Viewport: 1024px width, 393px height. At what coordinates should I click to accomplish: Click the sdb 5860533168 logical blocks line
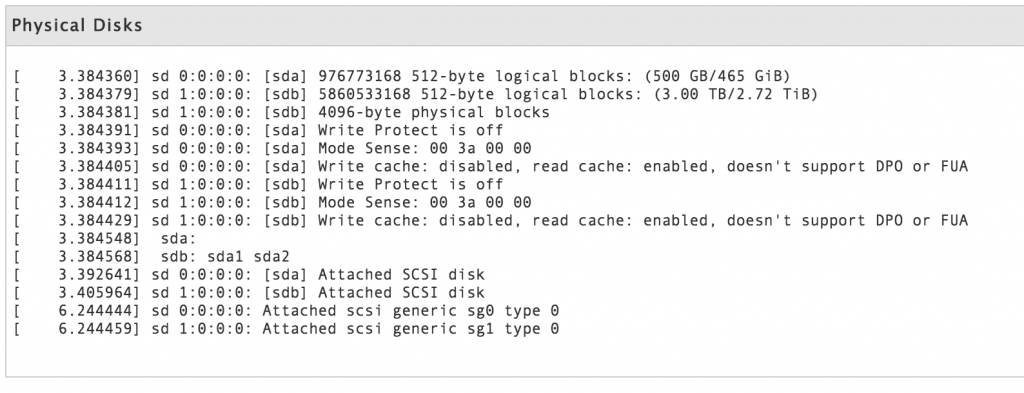415,95
